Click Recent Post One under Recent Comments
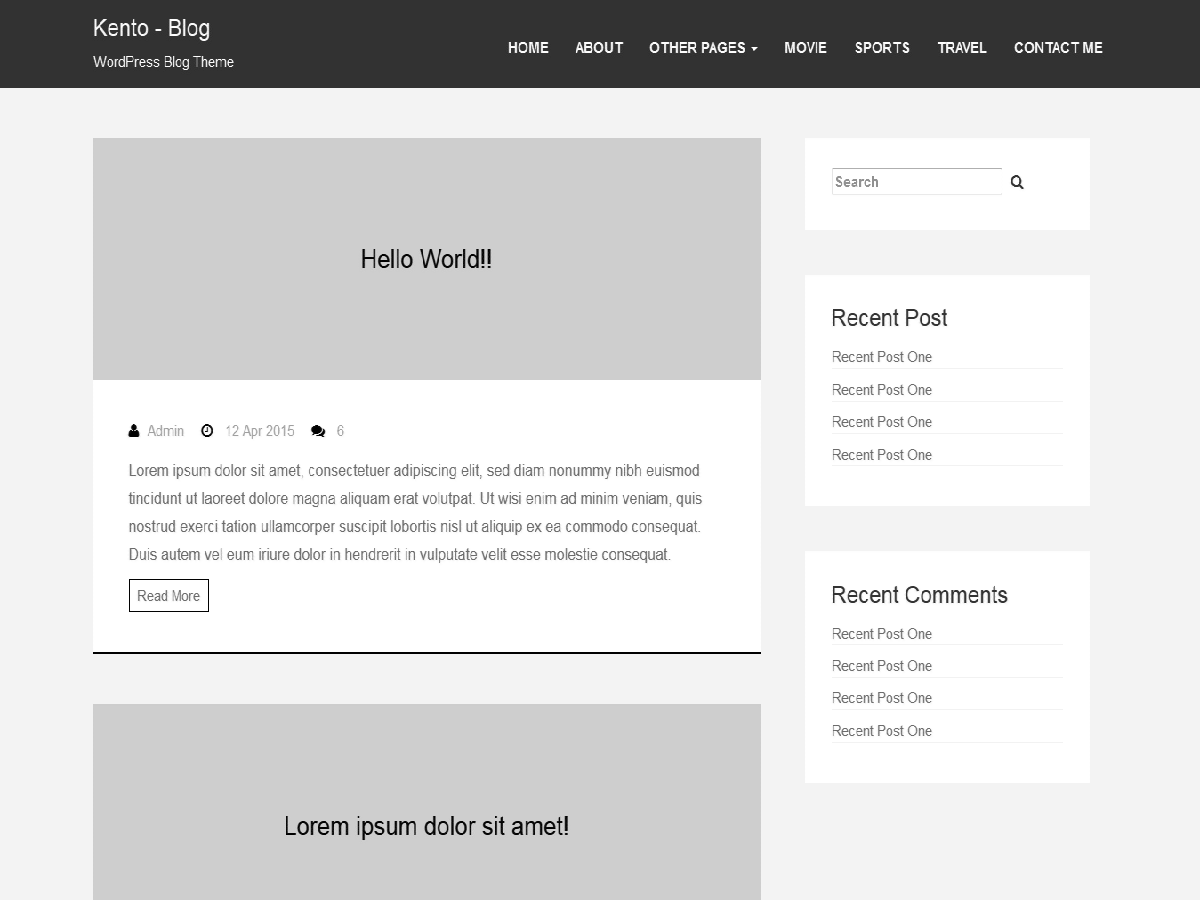The height and width of the screenshot is (900, 1200). tap(881, 633)
